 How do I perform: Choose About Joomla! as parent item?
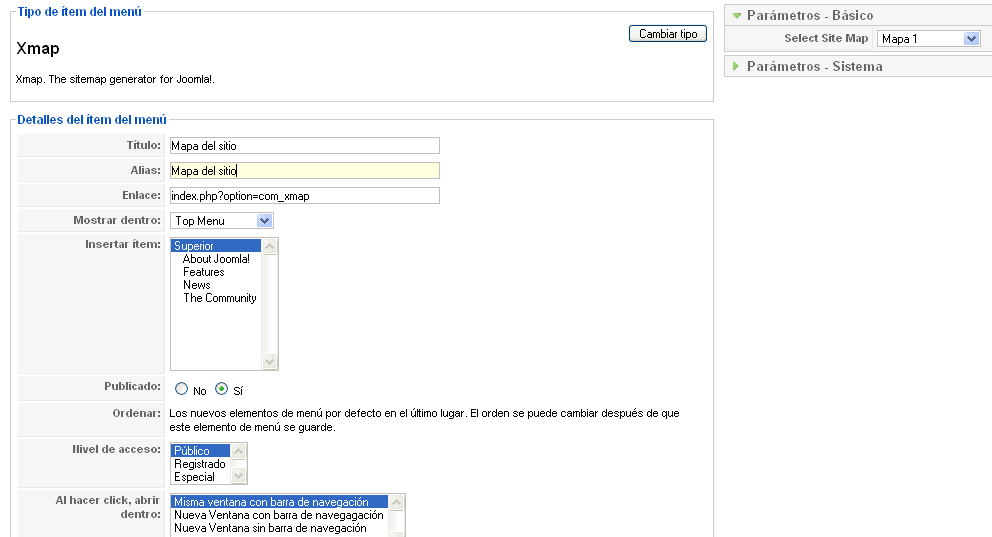216,259
